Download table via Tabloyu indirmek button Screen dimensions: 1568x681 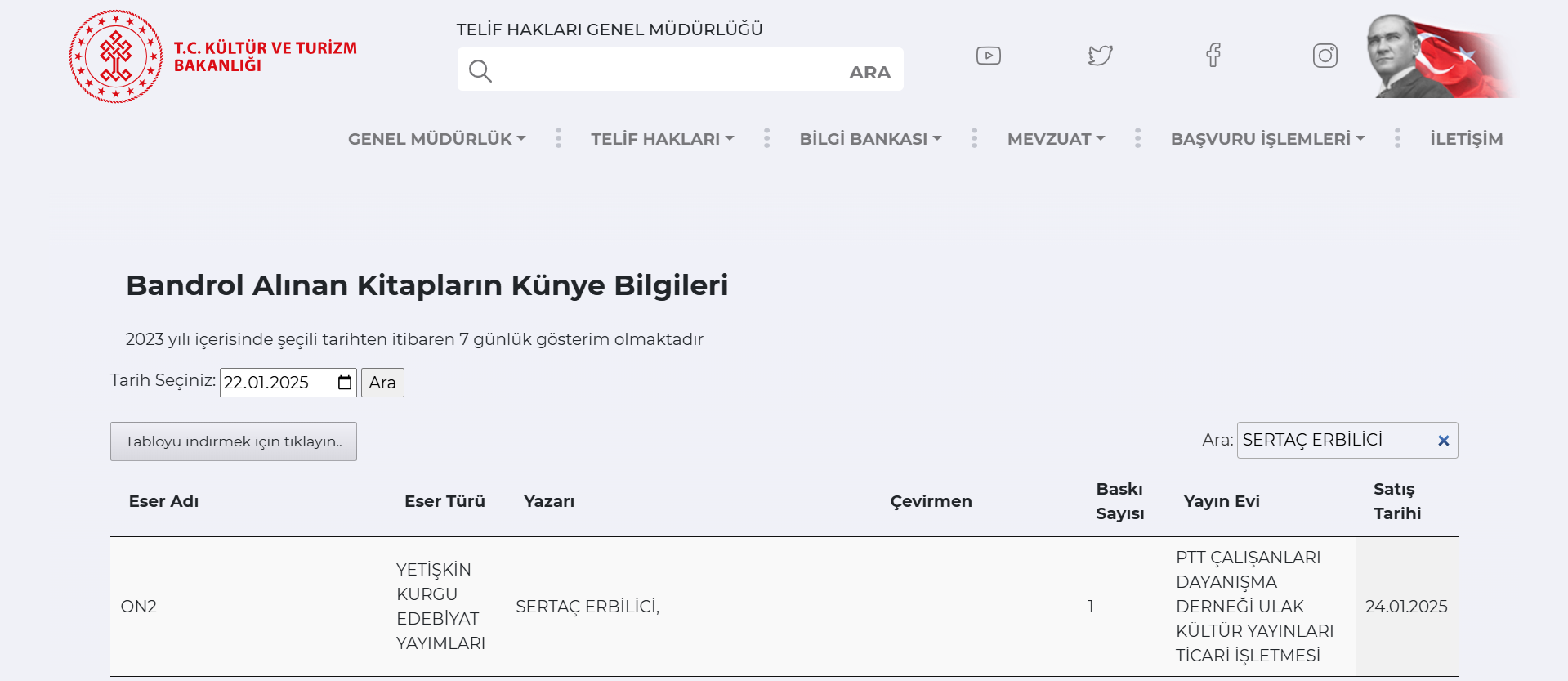(234, 441)
